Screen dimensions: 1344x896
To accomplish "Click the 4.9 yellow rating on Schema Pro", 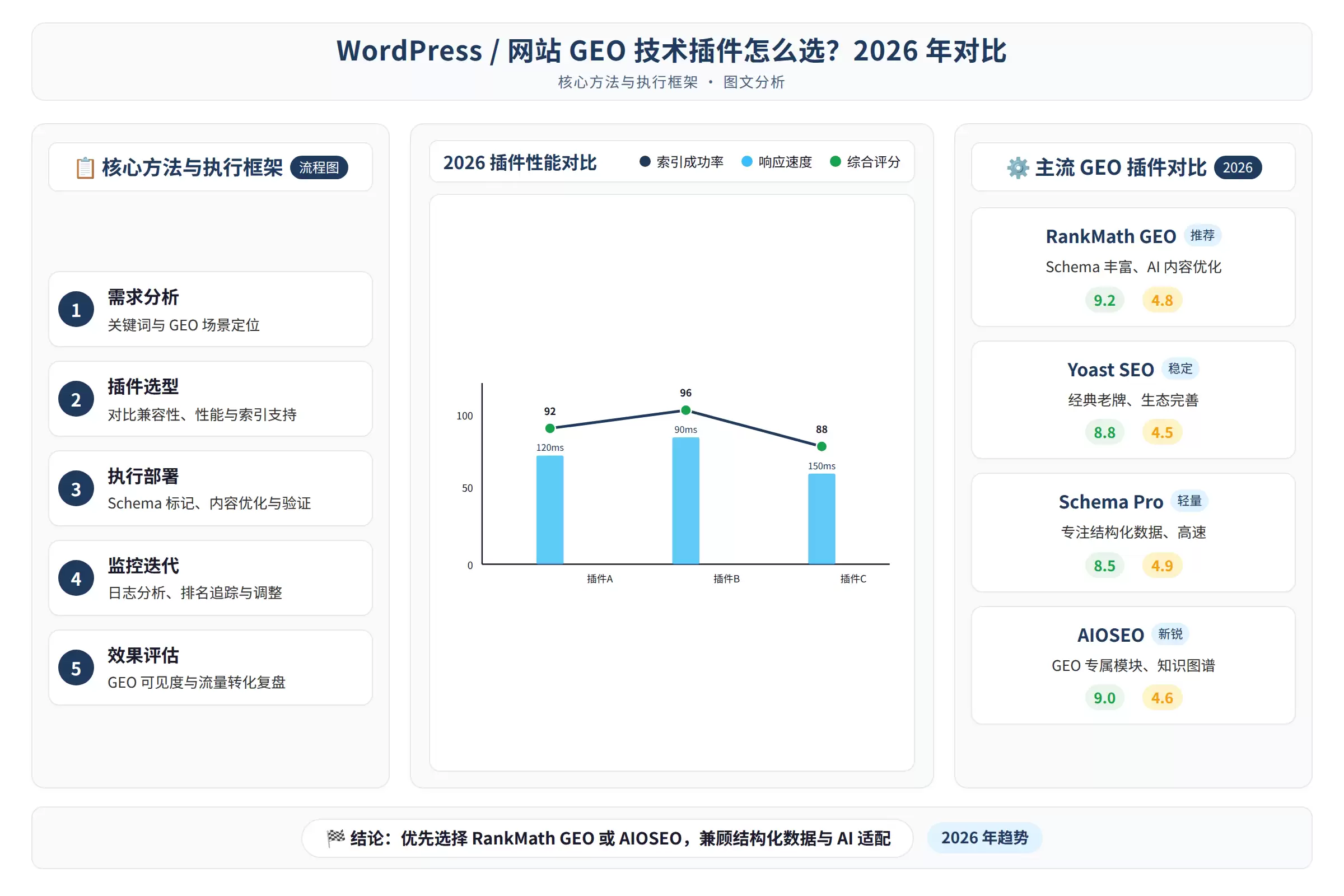I will click(1161, 565).
